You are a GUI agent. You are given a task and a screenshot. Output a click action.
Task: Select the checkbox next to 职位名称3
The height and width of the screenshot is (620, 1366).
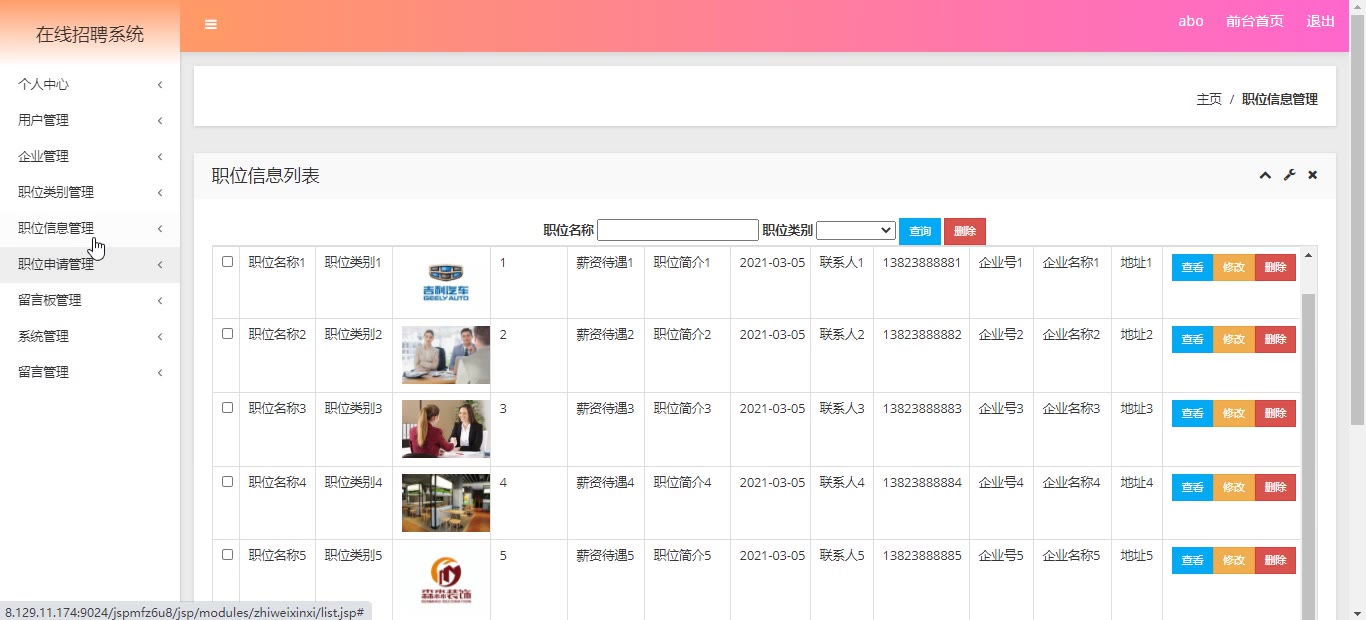(x=227, y=408)
